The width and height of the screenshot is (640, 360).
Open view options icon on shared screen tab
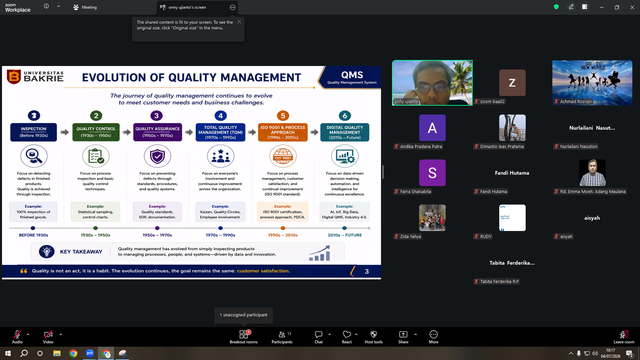click(233, 7)
